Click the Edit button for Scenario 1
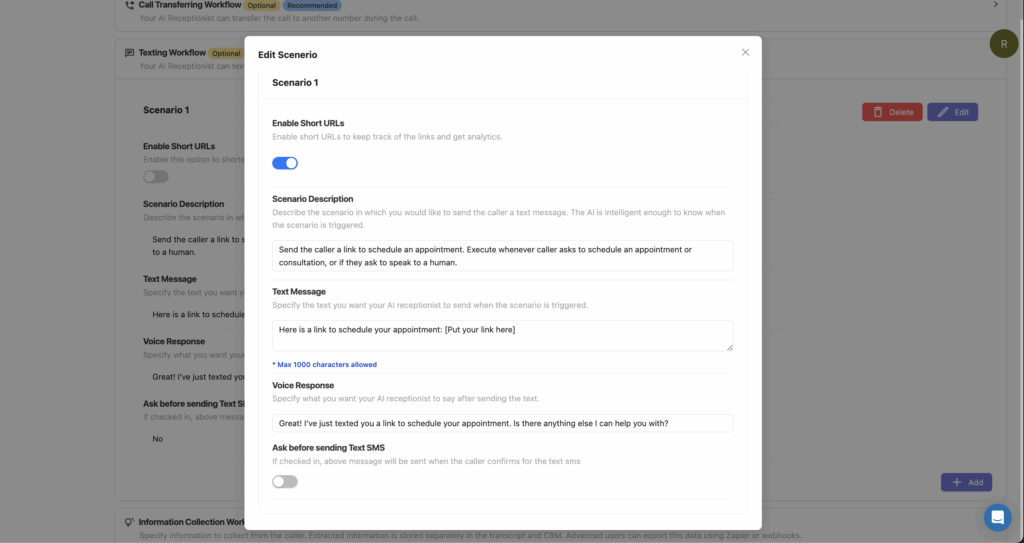Screen dimensions: 1024x543 tap(952, 112)
